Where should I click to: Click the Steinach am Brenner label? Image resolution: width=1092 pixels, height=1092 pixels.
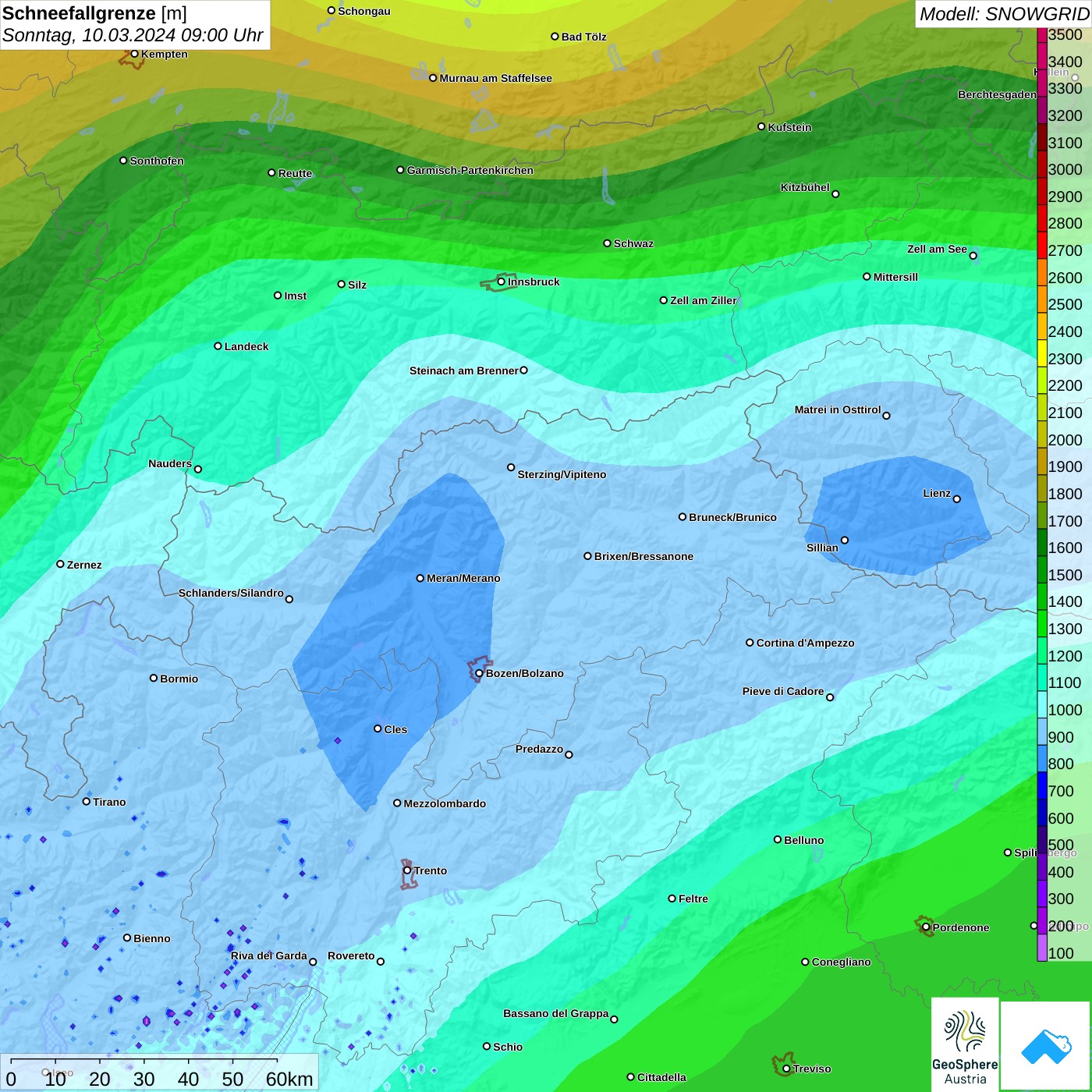coord(464,370)
